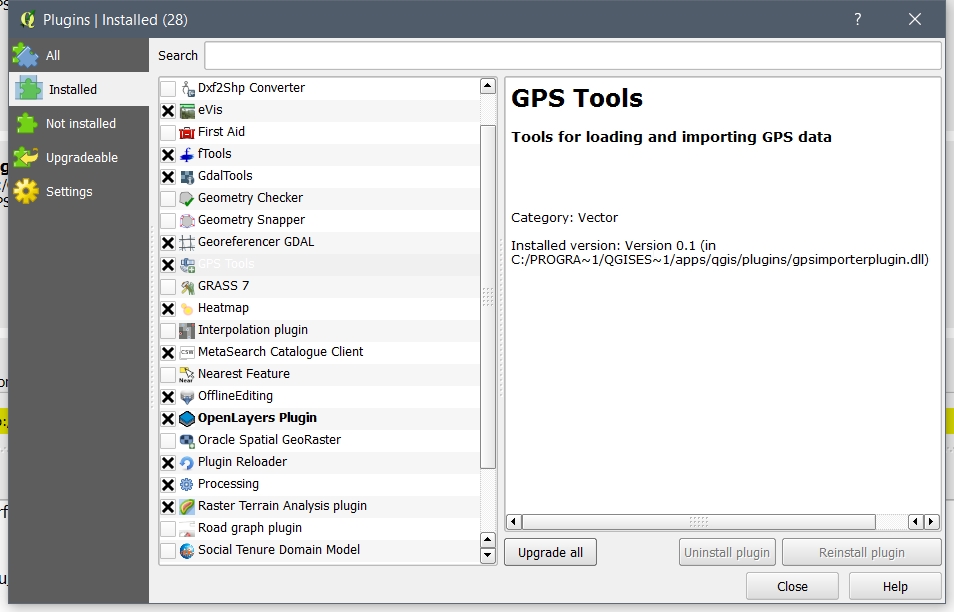Switch to the All plugins tab
954x612 pixels.
79,55
